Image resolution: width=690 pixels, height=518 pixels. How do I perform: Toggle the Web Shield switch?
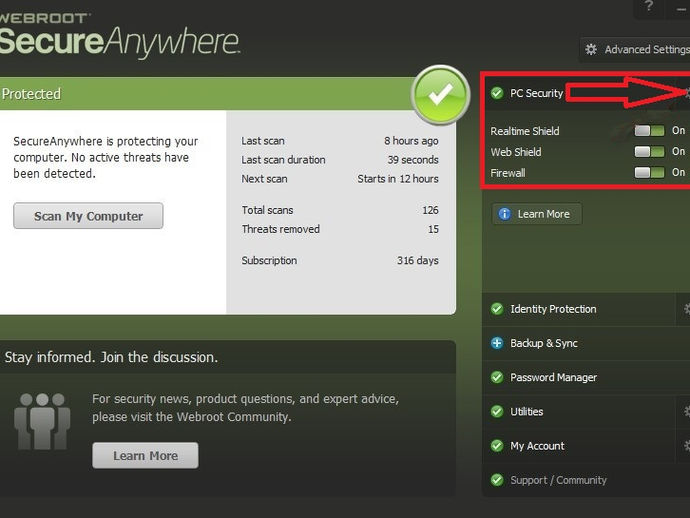(x=649, y=151)
